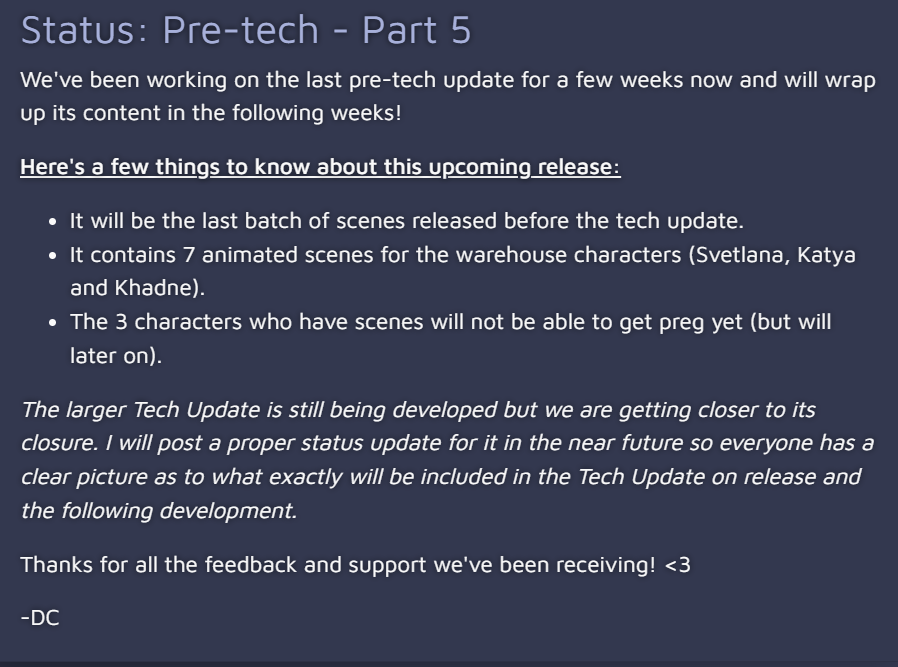Click the first bullet point dot marker
Viewport: 898px width, 667px height.
pyautogui.click(x=53, y=222)
